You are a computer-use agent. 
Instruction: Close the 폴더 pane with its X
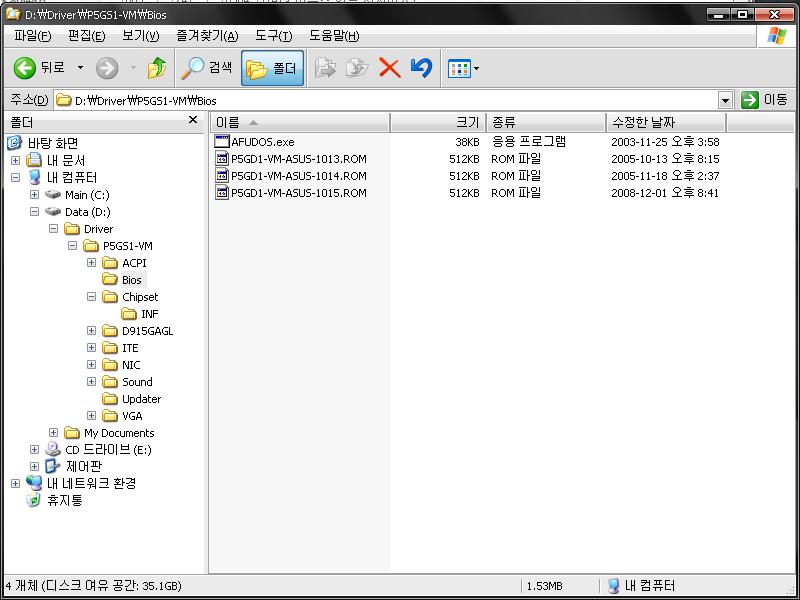tap(193, 120)
